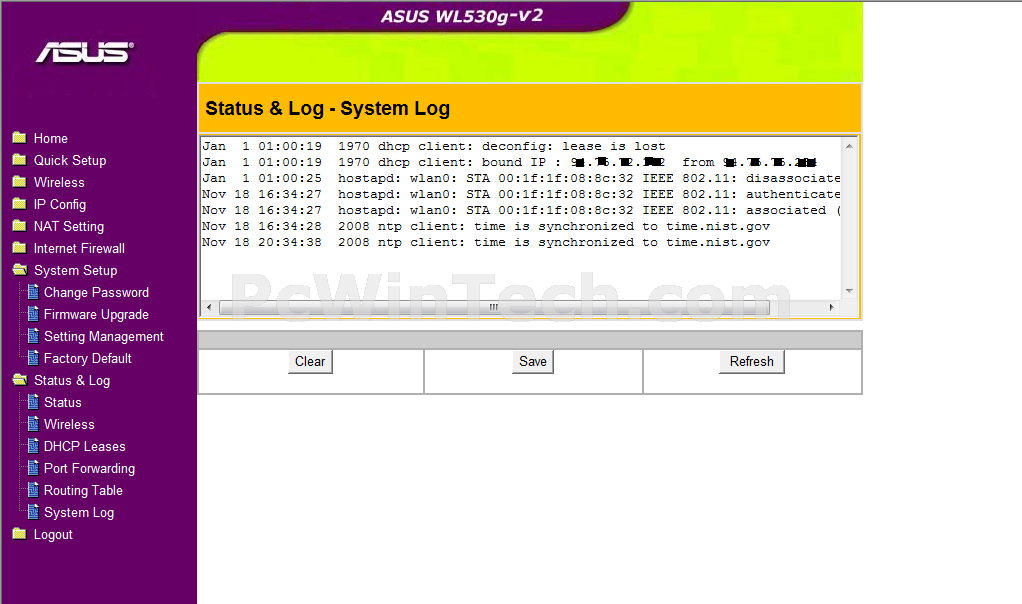Select Status & Log menu label
Viewport: 1022px width, 604px height.
click(72, 381)
